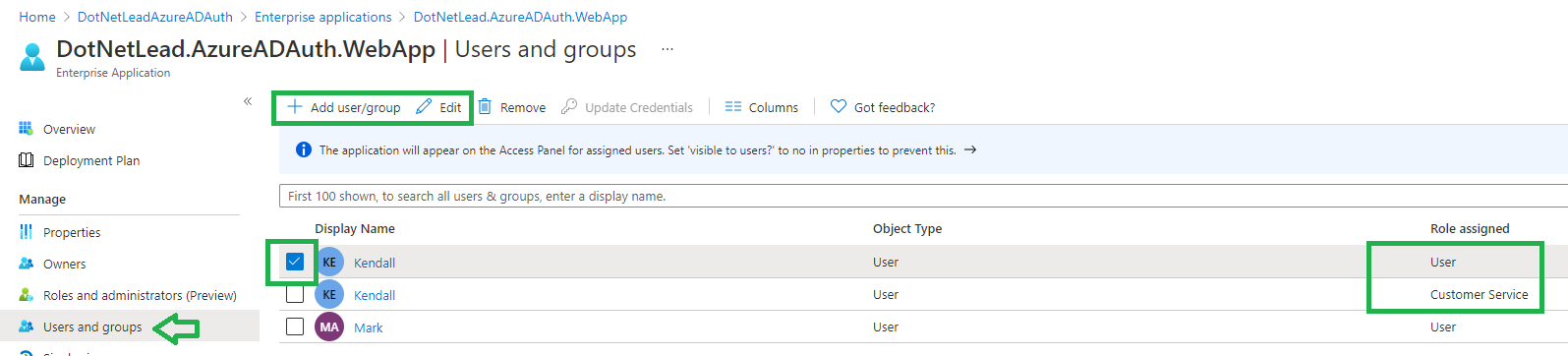The width and height of the screenshot is (1568, 356).
Task: Open Overview in the sidebar
Action: coord(69,129)
